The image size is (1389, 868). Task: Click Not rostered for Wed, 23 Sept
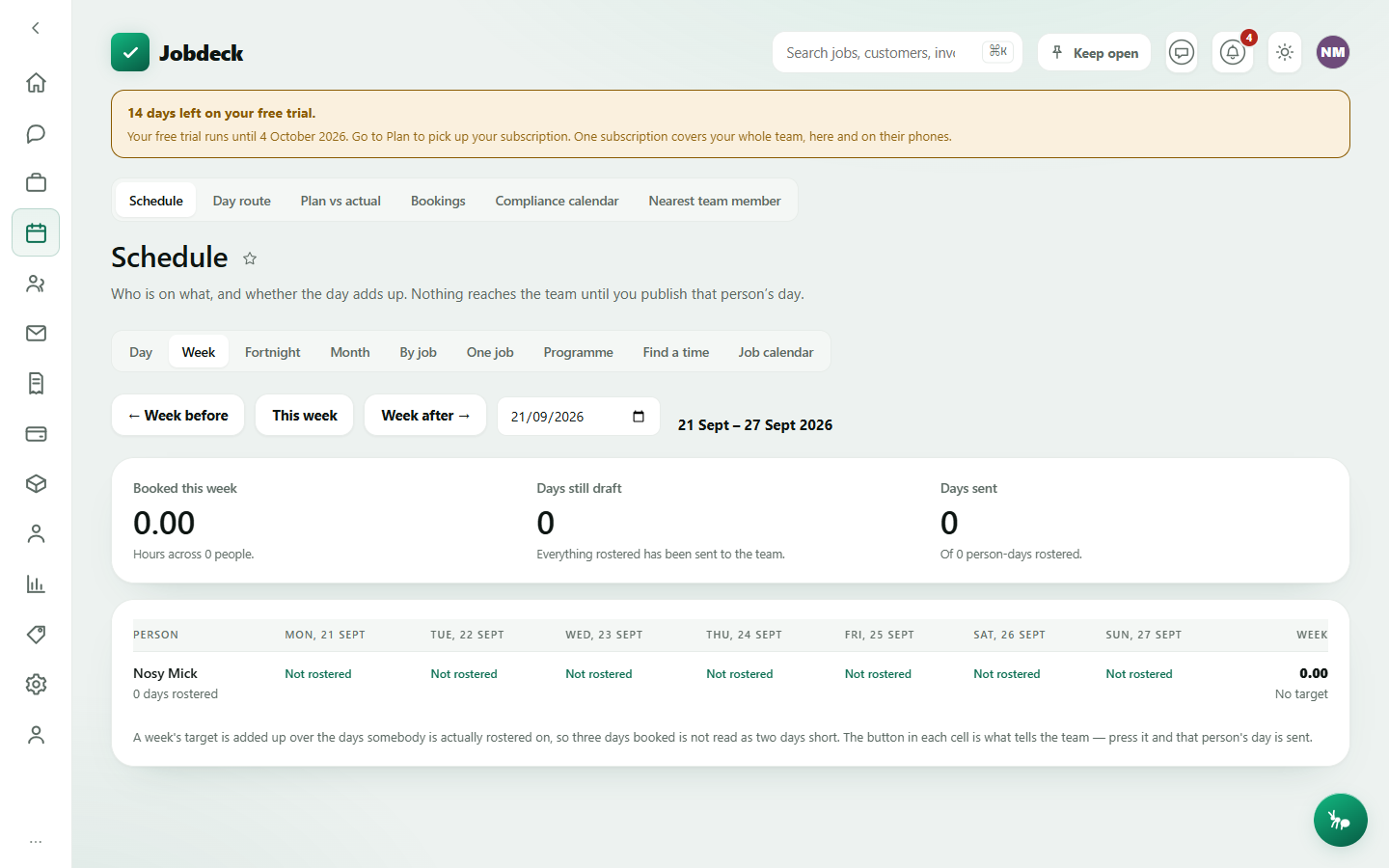tap(599, 674)
